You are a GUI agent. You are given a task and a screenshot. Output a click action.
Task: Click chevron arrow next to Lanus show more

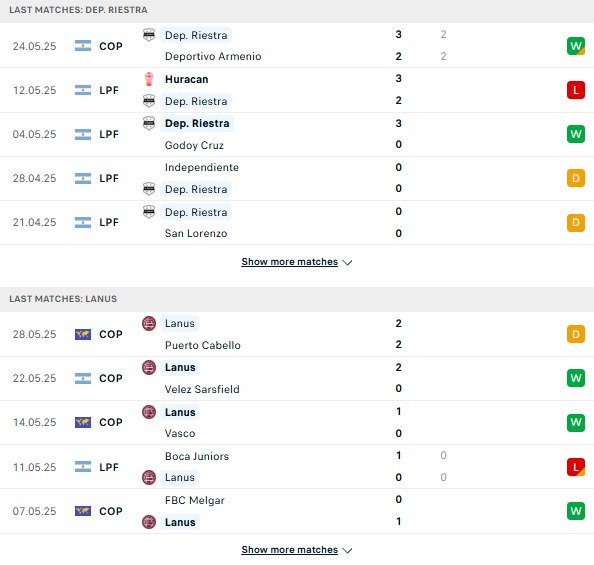[347, 551]
